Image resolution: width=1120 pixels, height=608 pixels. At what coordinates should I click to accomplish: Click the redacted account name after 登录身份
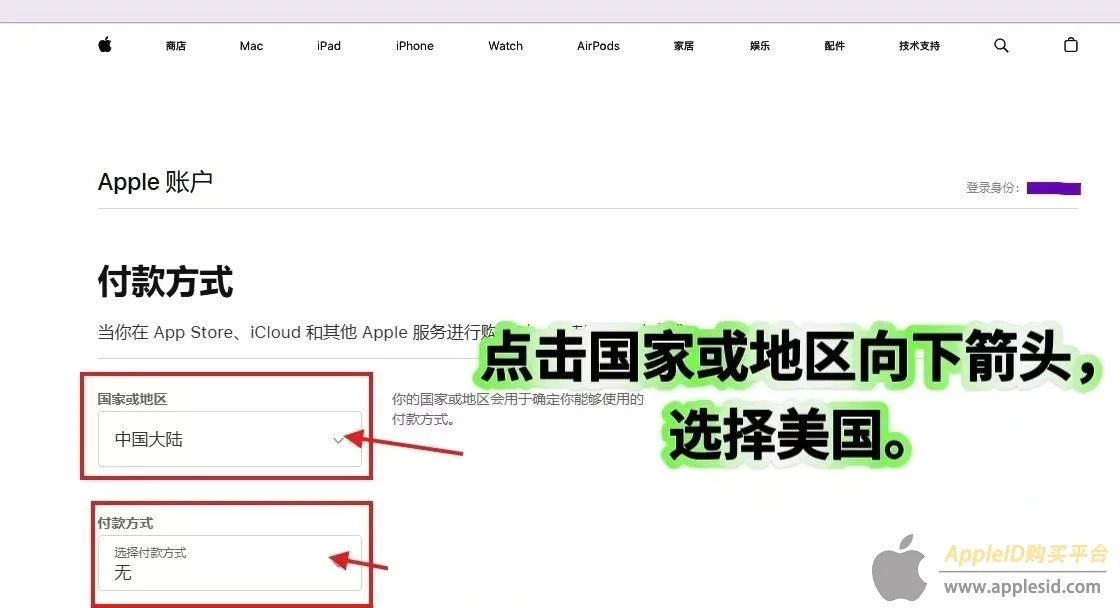coord(1053,188)
